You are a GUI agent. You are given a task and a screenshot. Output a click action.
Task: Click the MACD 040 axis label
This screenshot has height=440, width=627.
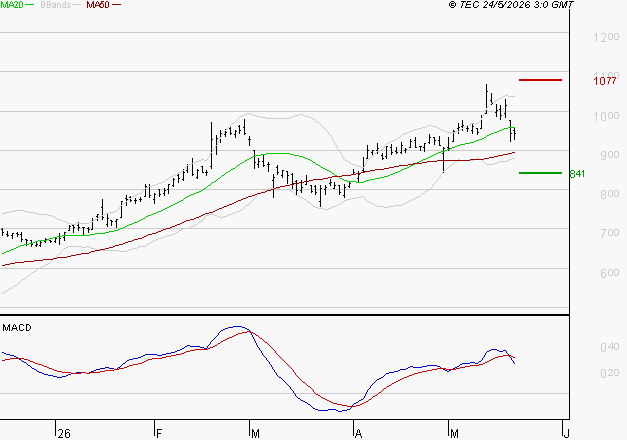[x=609, y=347]
